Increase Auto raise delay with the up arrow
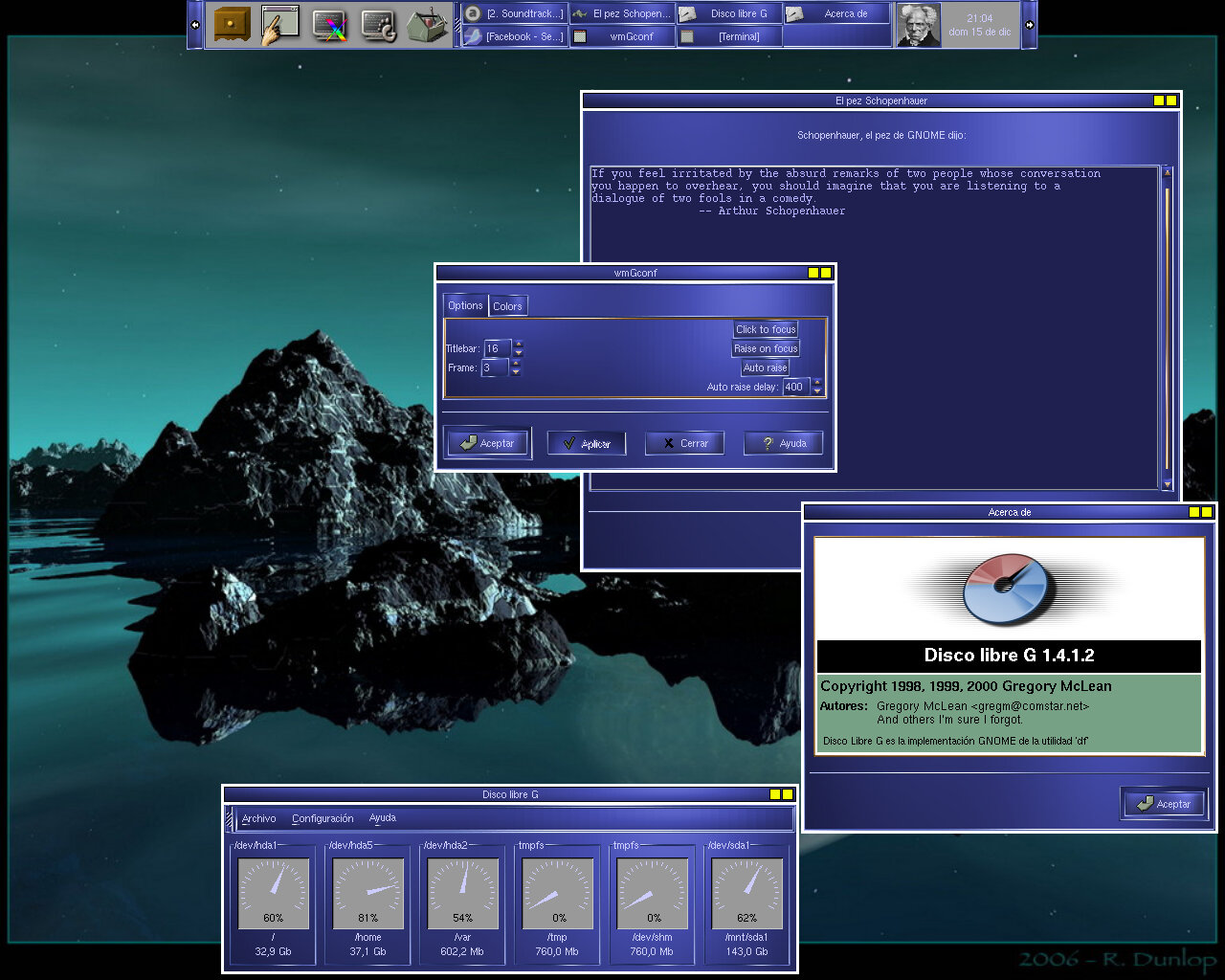This screenshot has width=1225, height=980. pyautogui.click(x=816, y=382)
